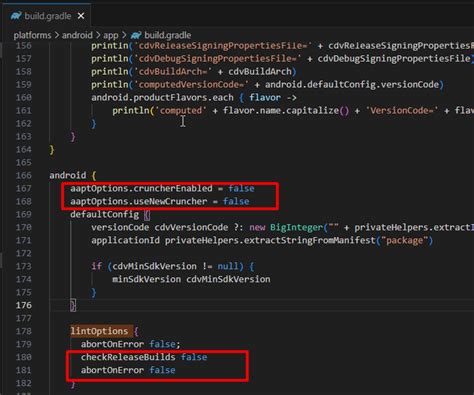The width and height of the screenshot is (474, 395).
Task: Click 'android.defaultConfig.versionCode' on line 159
Action: click(x=352, y=85)
